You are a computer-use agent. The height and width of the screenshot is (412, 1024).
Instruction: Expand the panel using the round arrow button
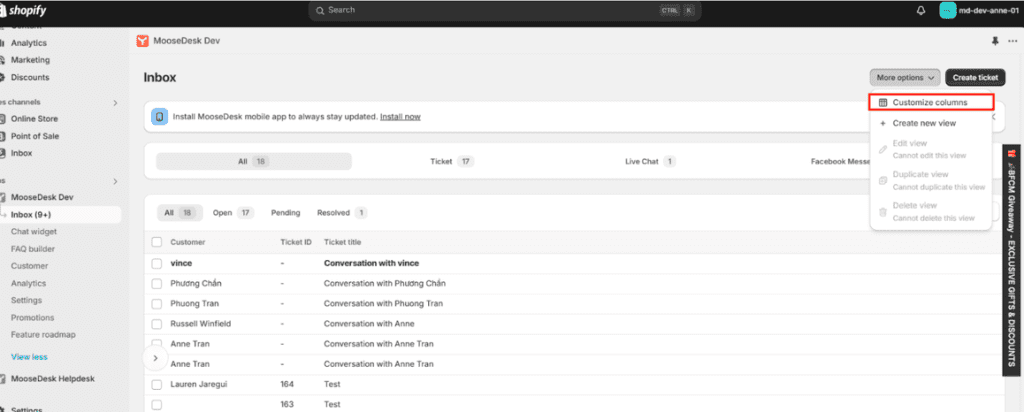coord(155,358)
